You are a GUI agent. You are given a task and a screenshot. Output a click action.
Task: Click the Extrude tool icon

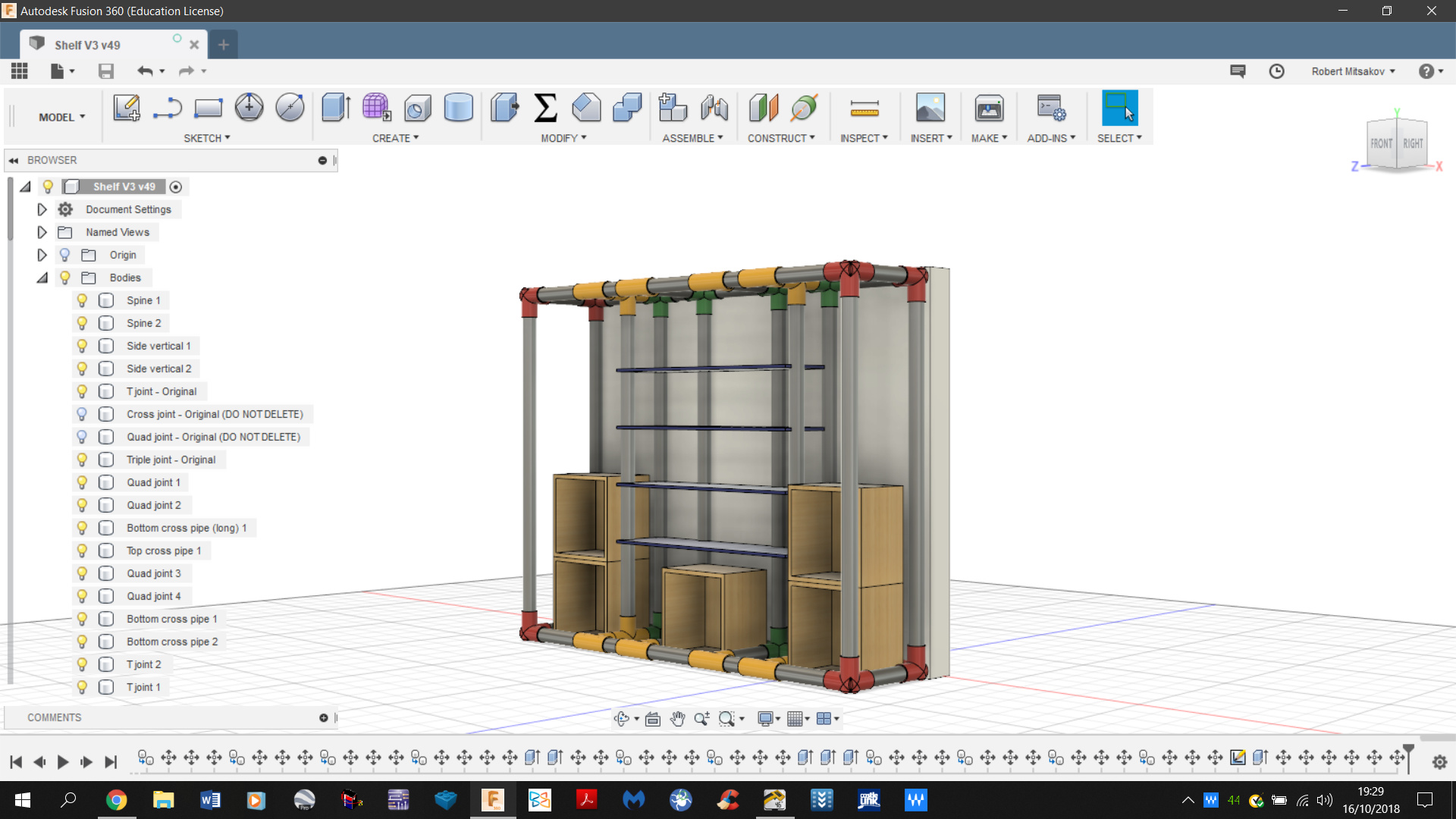(x=335, y=108)
